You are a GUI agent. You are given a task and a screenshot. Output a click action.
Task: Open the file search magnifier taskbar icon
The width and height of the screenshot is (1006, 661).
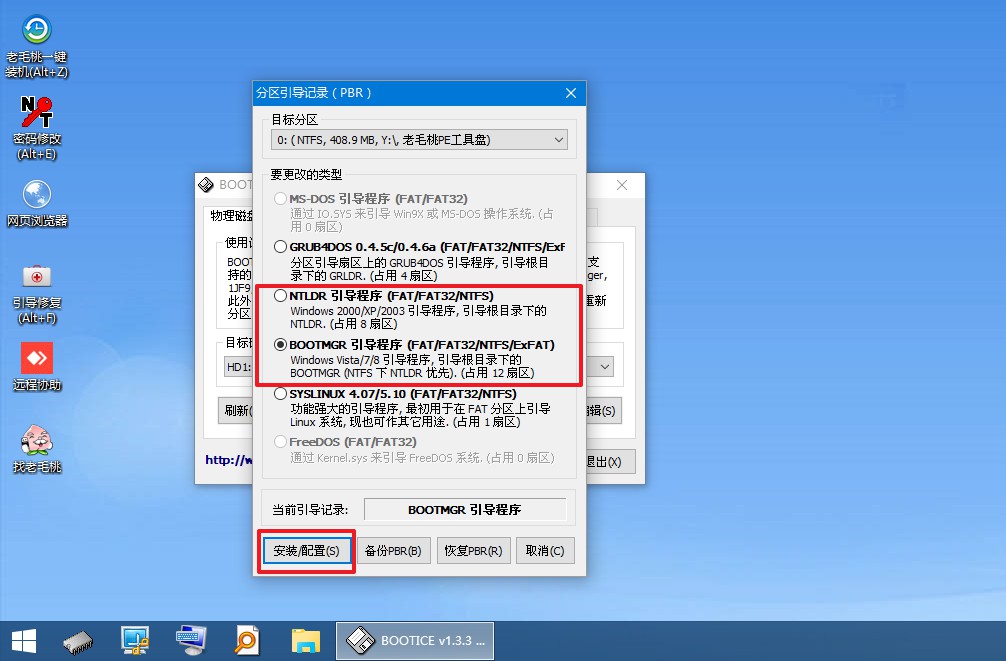coord(246,640)
